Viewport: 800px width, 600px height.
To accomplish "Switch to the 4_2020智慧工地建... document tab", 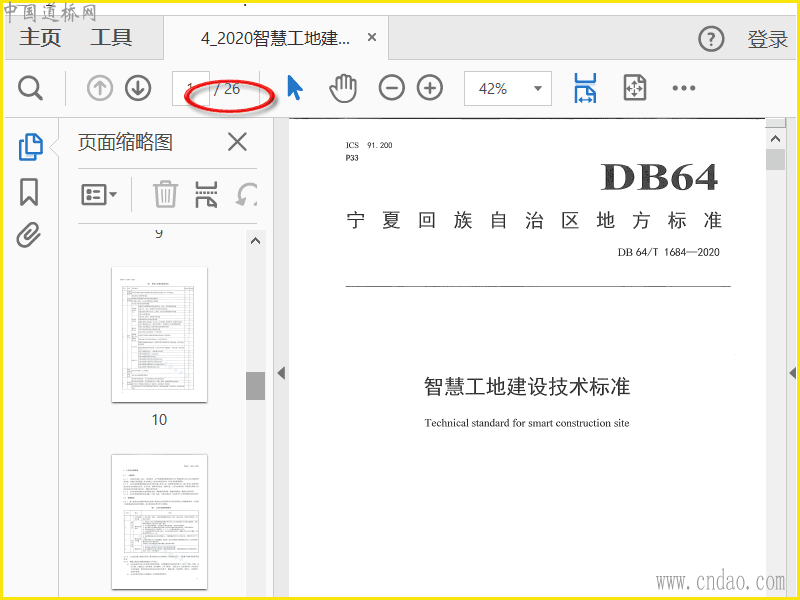I will [276, 38].
